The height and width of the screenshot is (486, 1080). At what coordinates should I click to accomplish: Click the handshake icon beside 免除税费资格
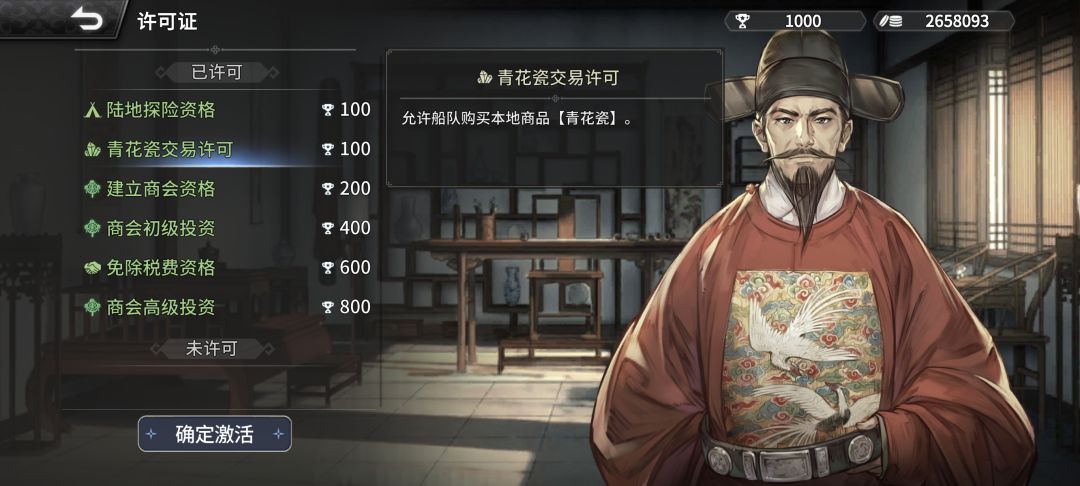coord(92,268)
